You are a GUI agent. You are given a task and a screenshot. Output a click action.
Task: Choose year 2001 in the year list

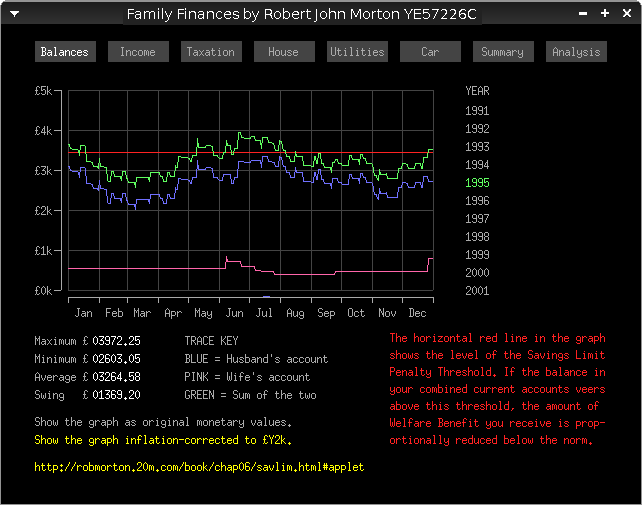pyautogui.click(x=477, y=291)
